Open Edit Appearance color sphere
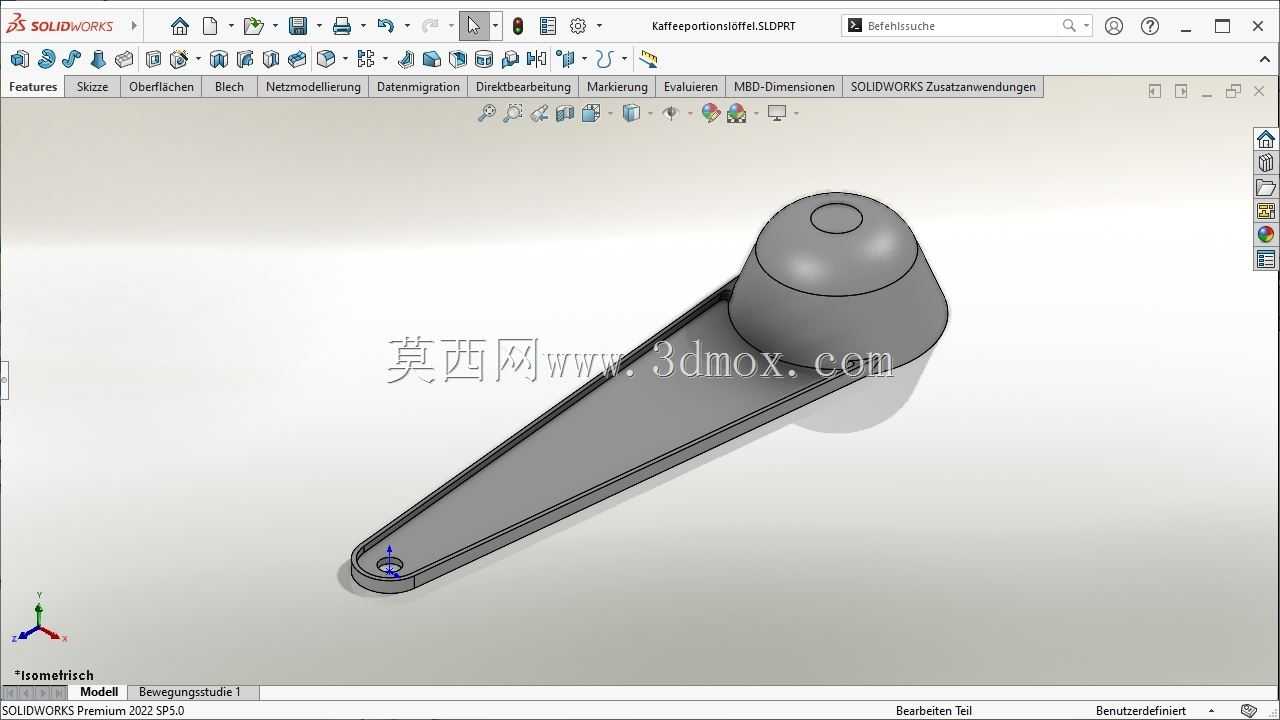This screenshot has height=720, width=1280. click(711, 113)
